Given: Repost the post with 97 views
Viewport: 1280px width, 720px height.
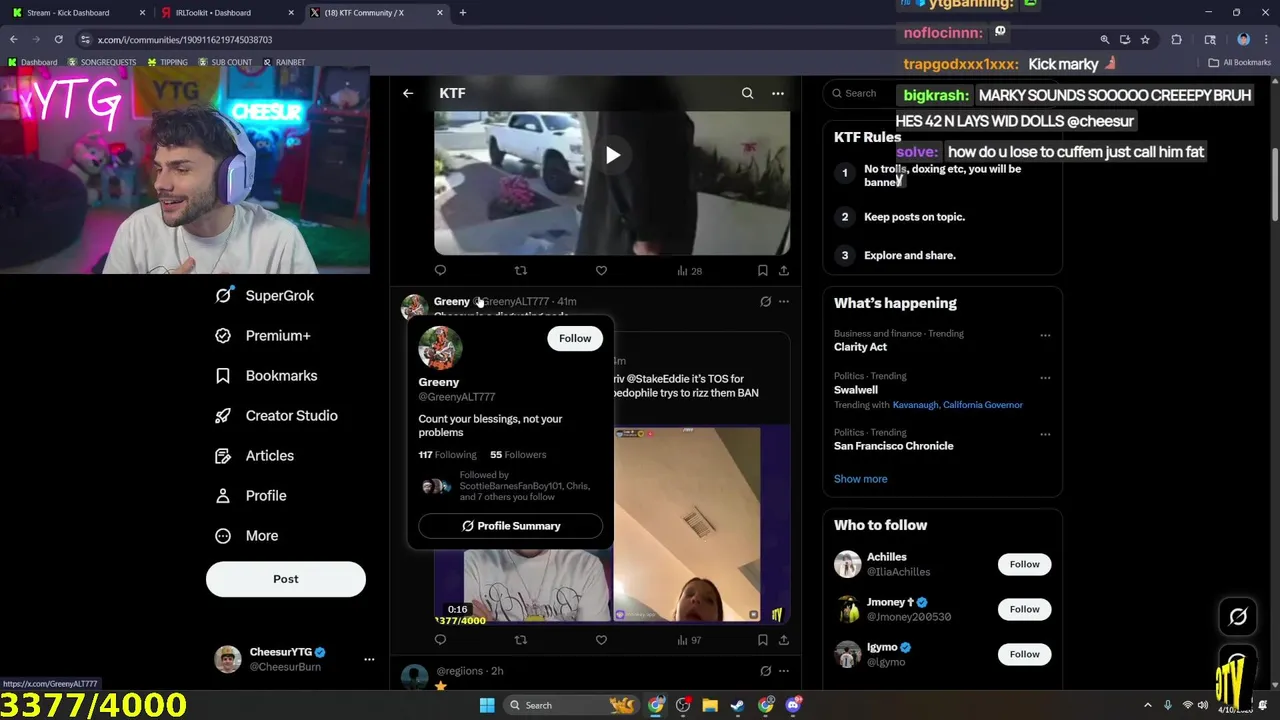Looking at the screenshot, I should tap(520, 640).
